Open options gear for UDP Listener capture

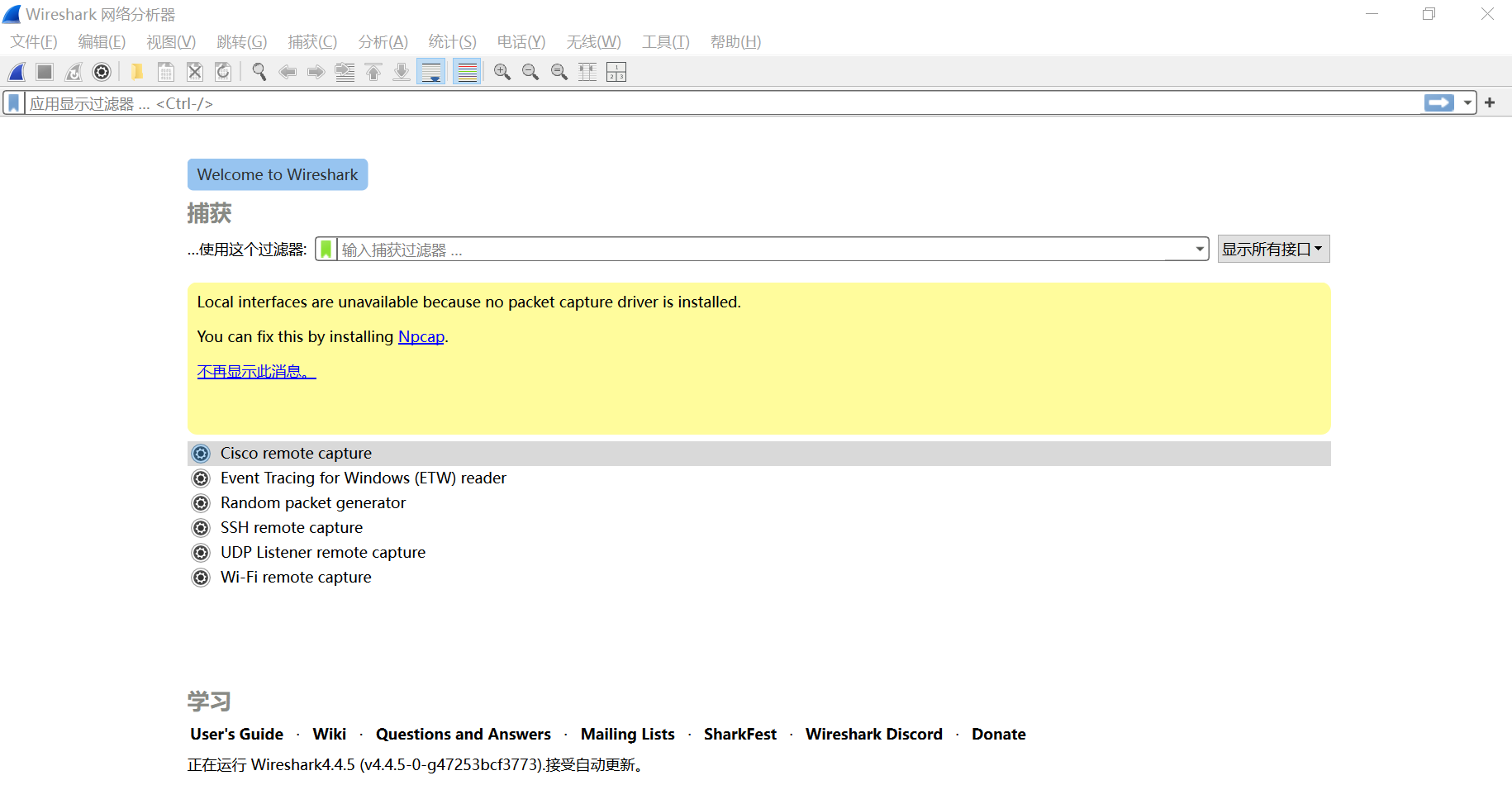click(x=201, y=553)
